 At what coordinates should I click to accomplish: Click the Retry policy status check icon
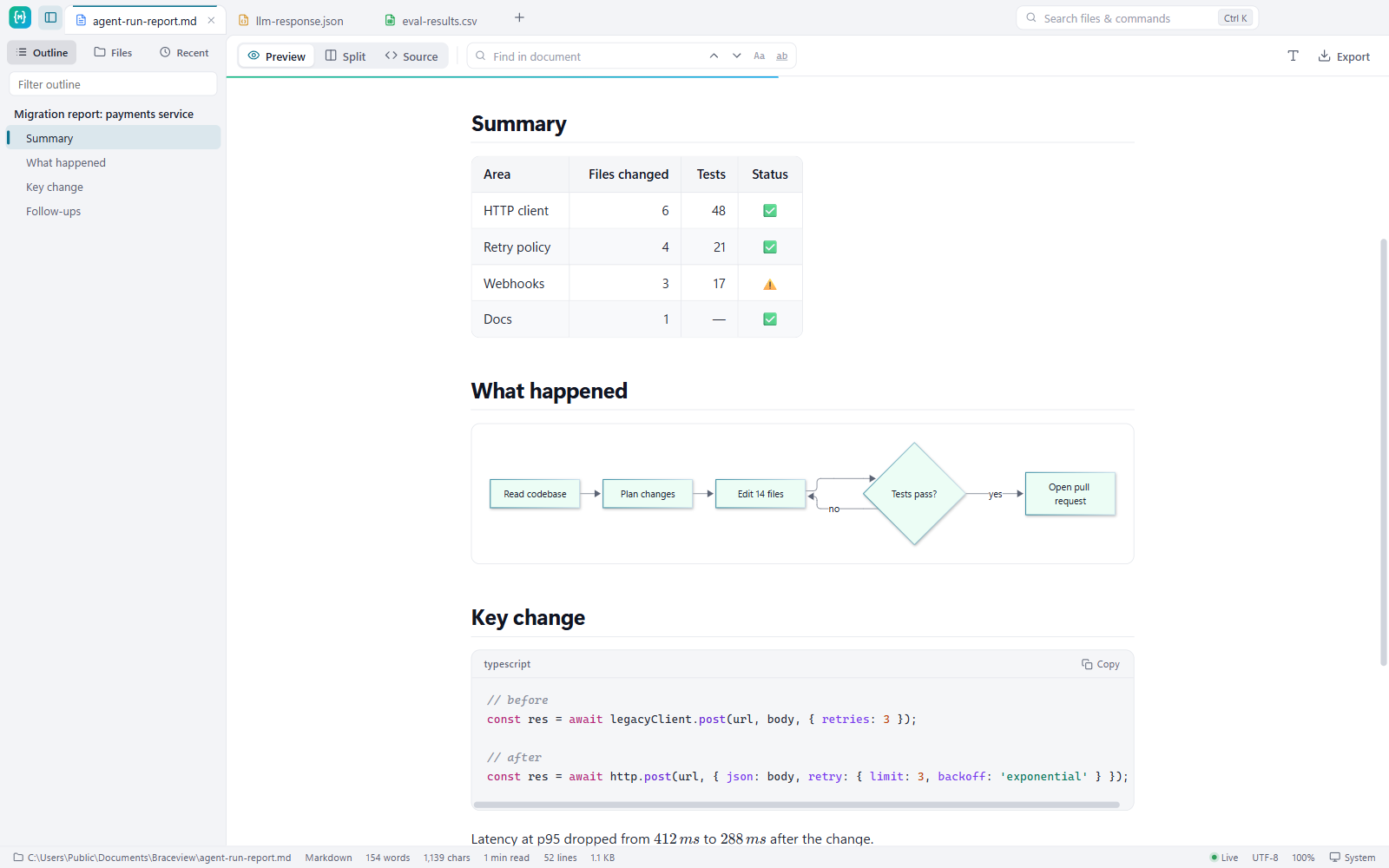pyautogui.click(x=770, y=247)
